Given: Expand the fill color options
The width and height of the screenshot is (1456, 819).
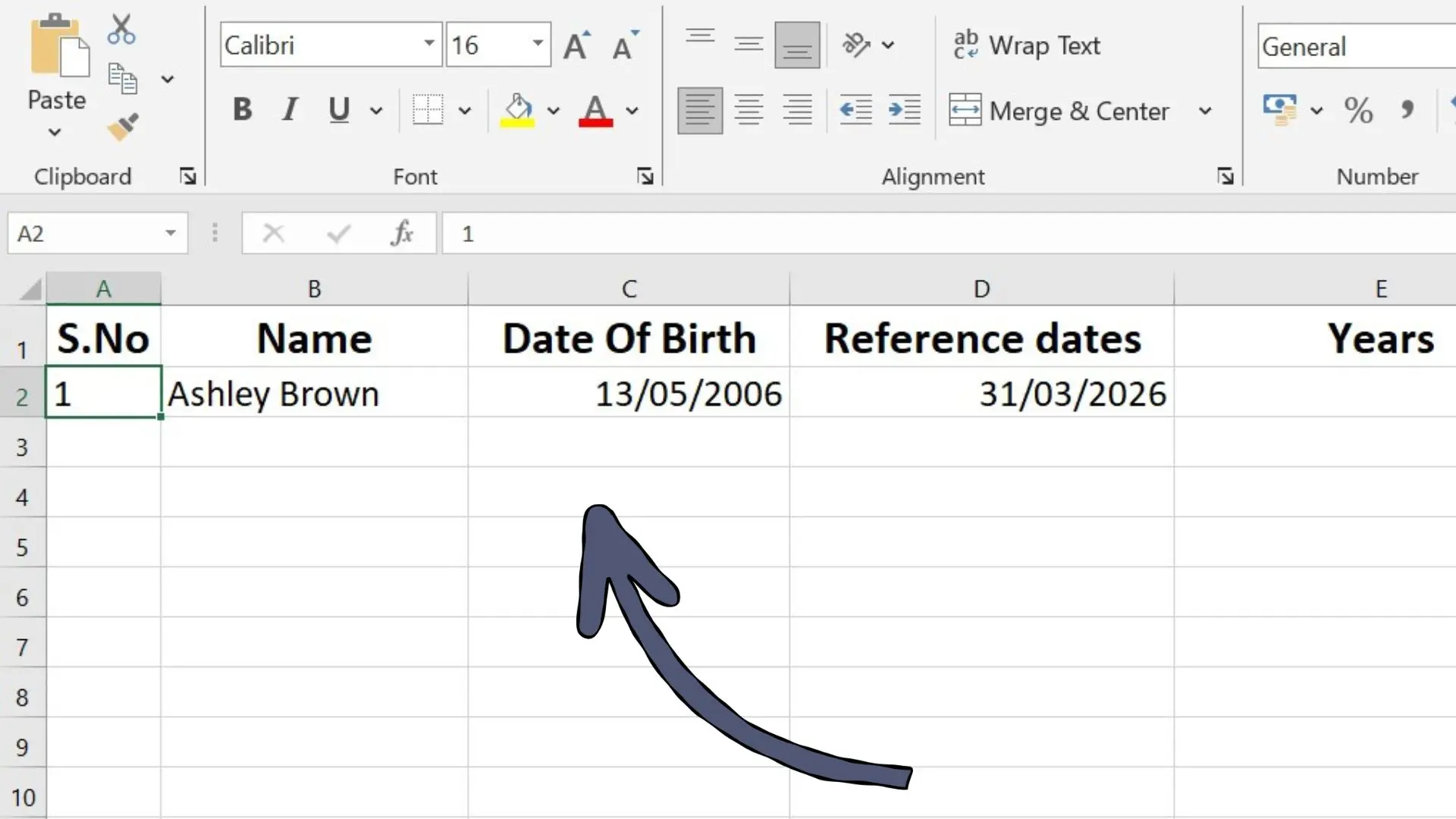Looking at the screenshot, I should (x=554, y=110).
